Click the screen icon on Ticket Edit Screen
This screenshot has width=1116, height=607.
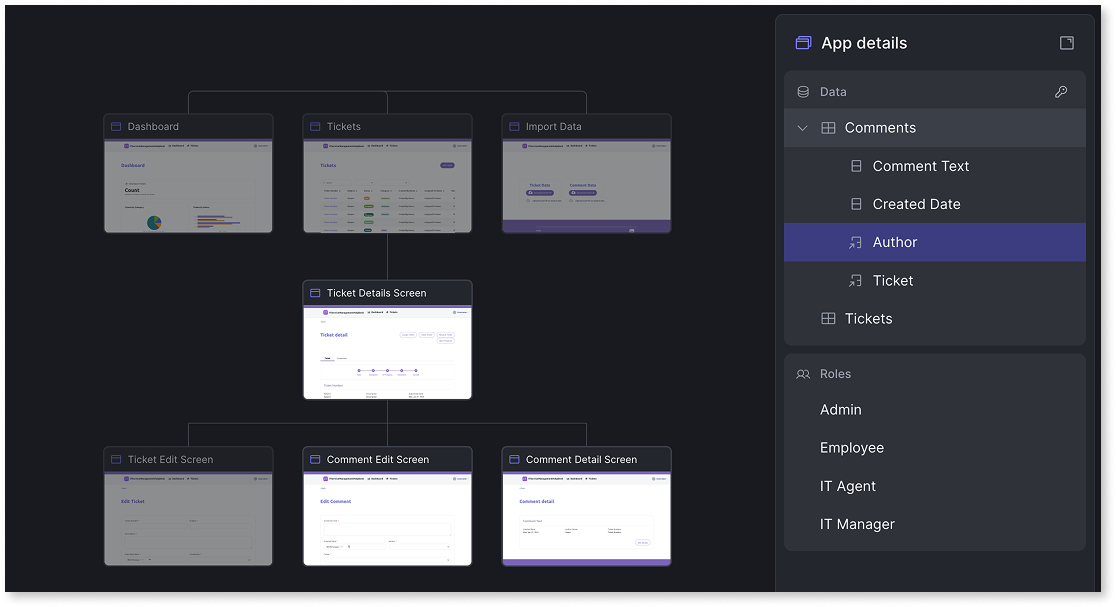(116, 460)
